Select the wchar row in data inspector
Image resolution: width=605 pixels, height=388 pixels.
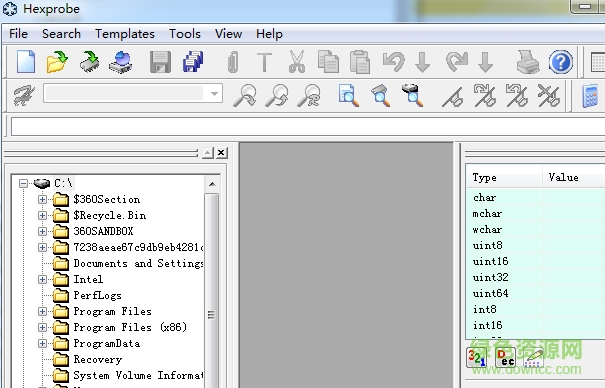pyautogui.click(x=536, y=229)
